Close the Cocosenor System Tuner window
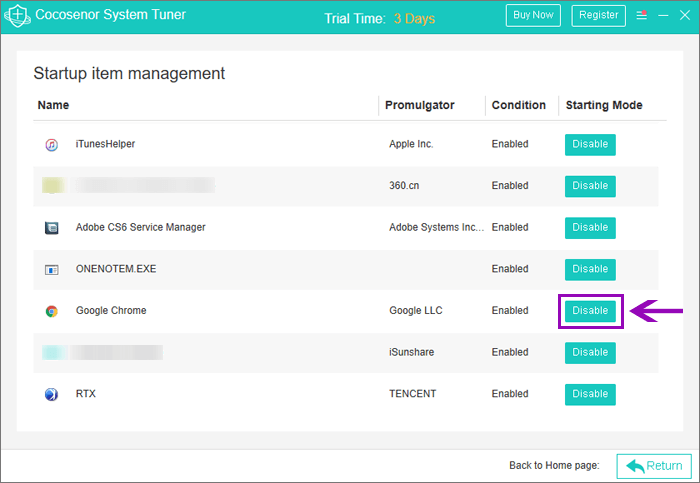Viewport: 700px width, 483px height. [685, 16]
